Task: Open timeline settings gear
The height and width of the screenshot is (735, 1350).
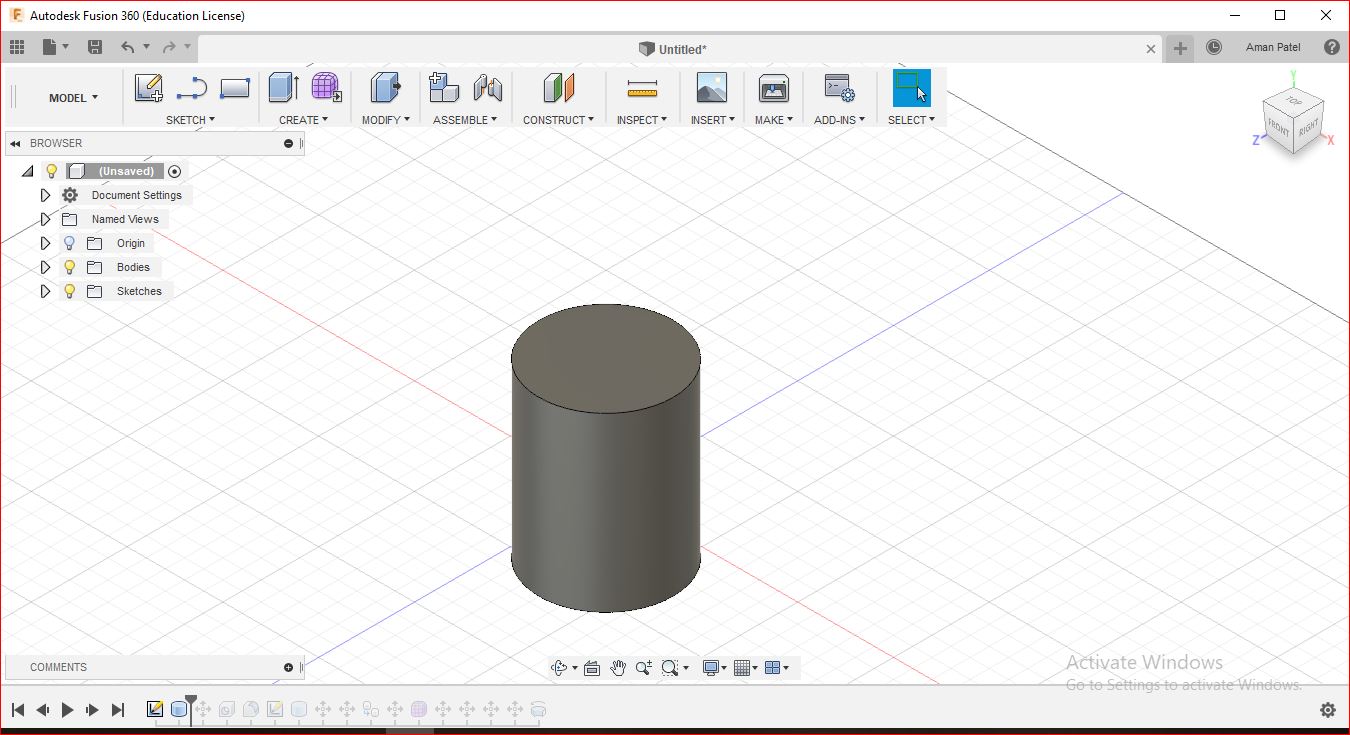Action: coord(1328,710)
